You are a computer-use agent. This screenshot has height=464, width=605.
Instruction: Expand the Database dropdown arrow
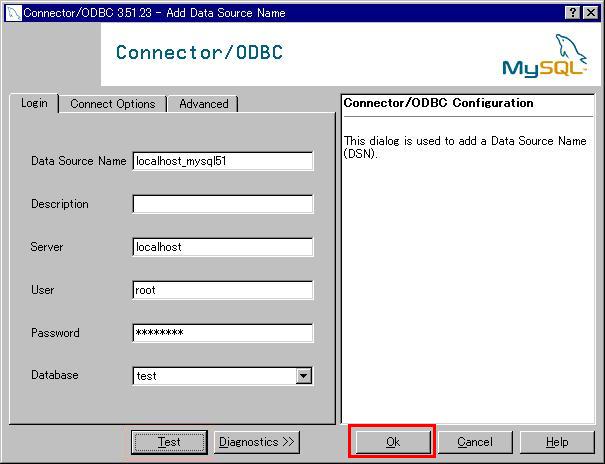coord(304,376)
